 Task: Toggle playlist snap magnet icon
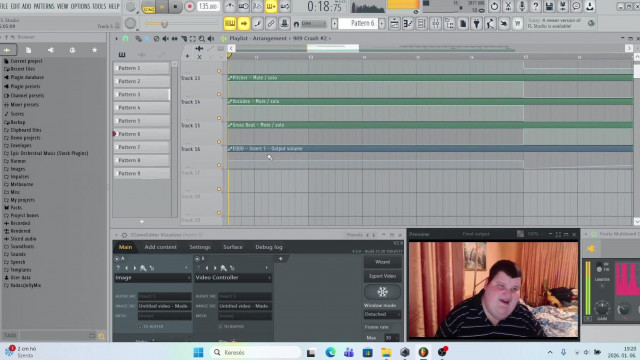coord(125,38)
